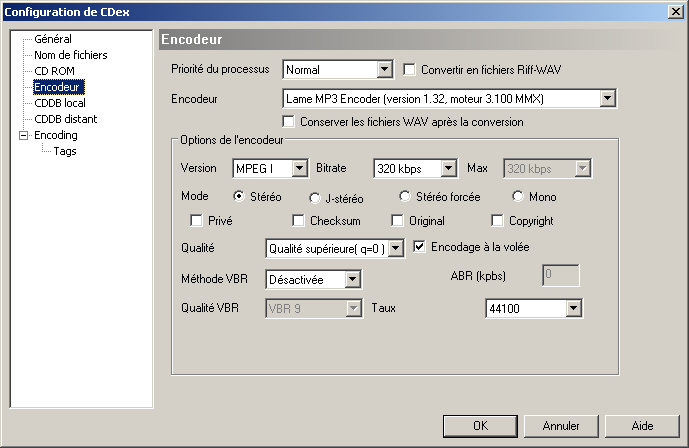This screenshot has height=448, width=689.
Task: Open the Qualité dropdown
Action: tap(335, 249)
